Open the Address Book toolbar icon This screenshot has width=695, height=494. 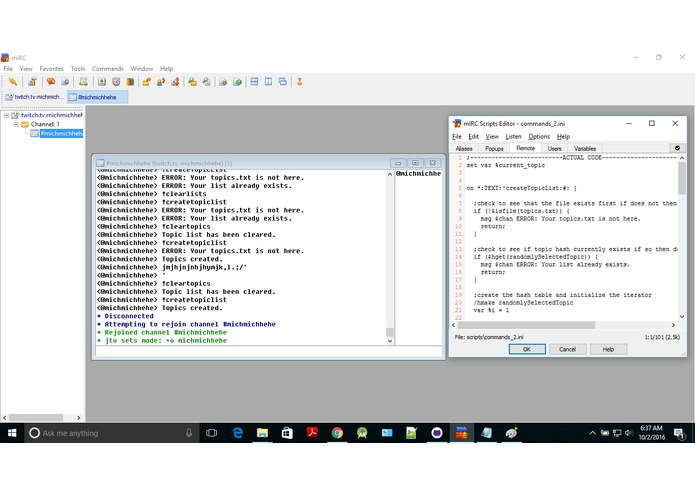(x=102, y=82)
